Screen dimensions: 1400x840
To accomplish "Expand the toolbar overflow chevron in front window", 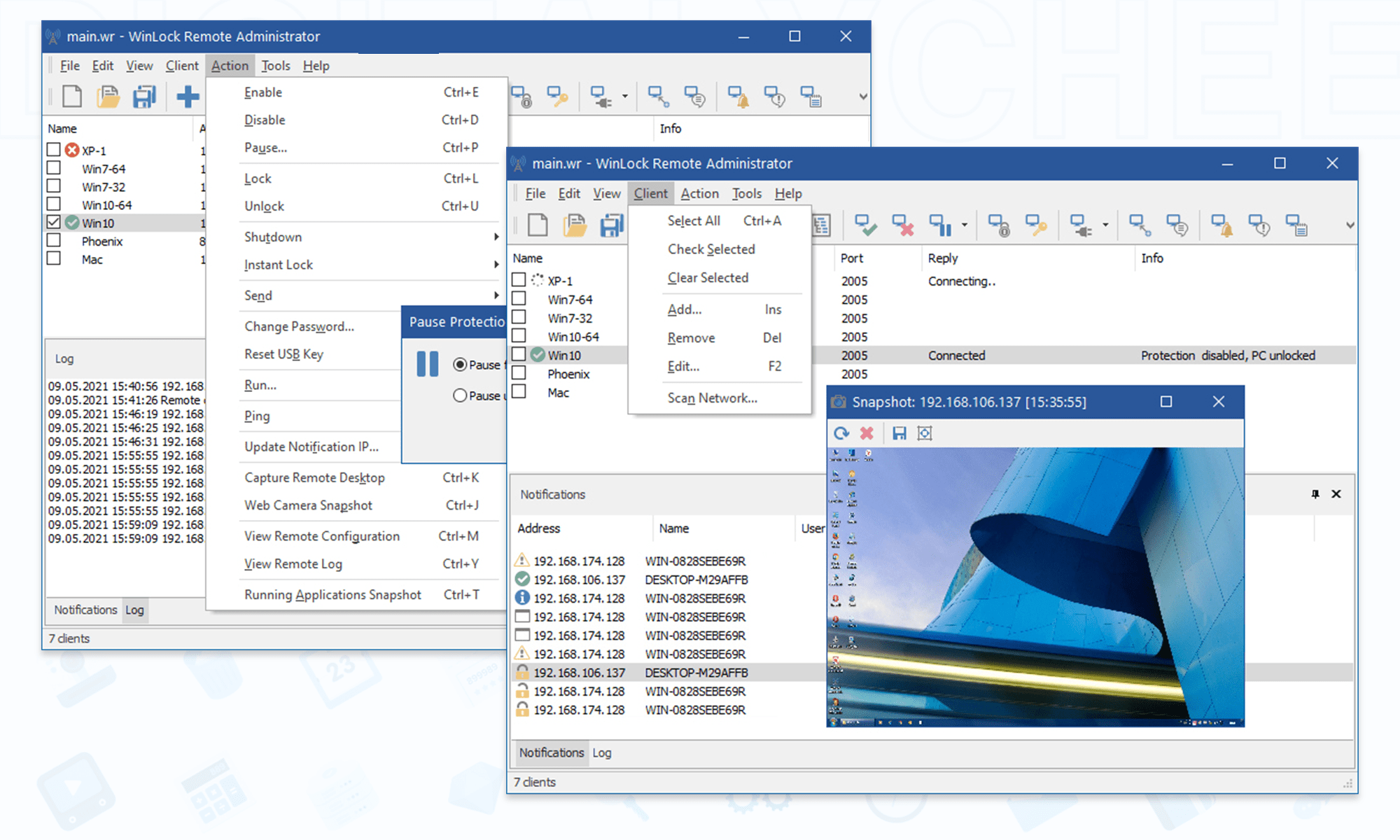I will pos(1350,225).
